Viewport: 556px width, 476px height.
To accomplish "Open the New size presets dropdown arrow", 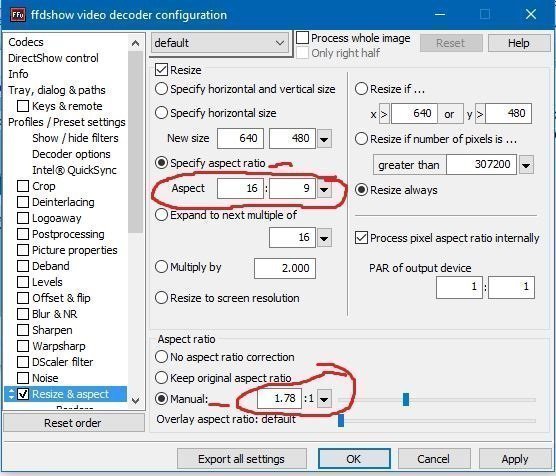I will pos(324,139).
